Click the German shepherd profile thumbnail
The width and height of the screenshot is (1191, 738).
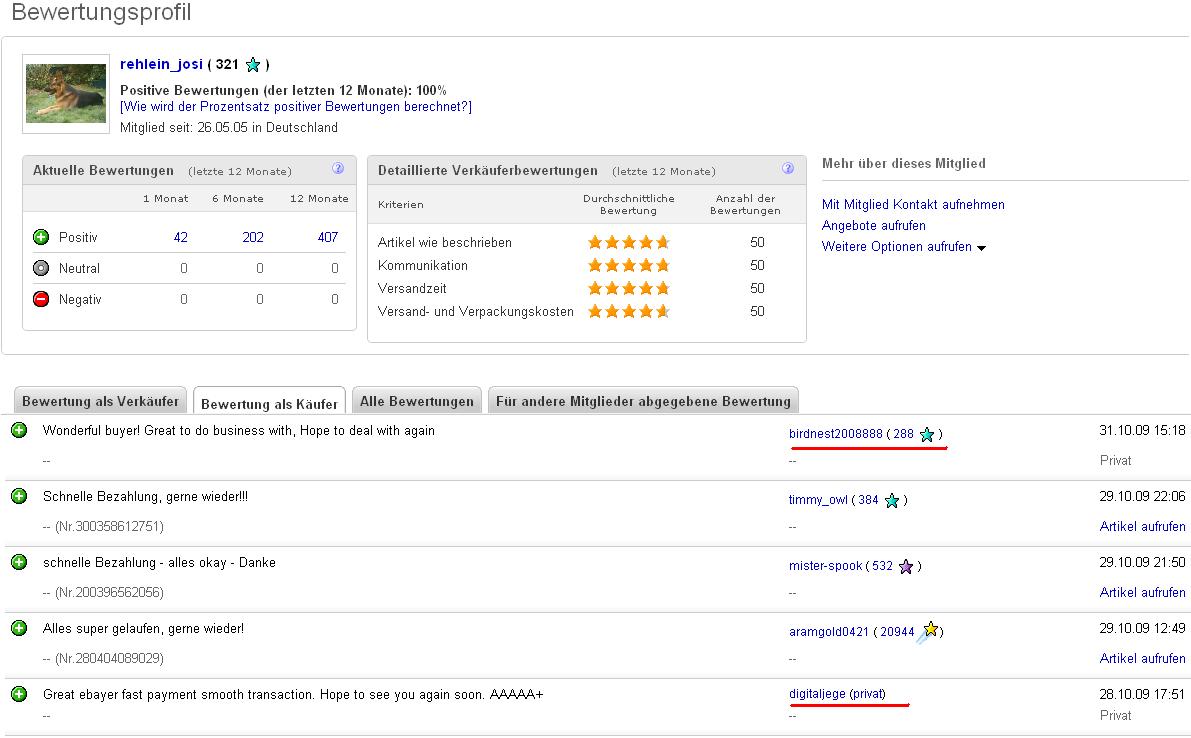click(x=66, y=93)
